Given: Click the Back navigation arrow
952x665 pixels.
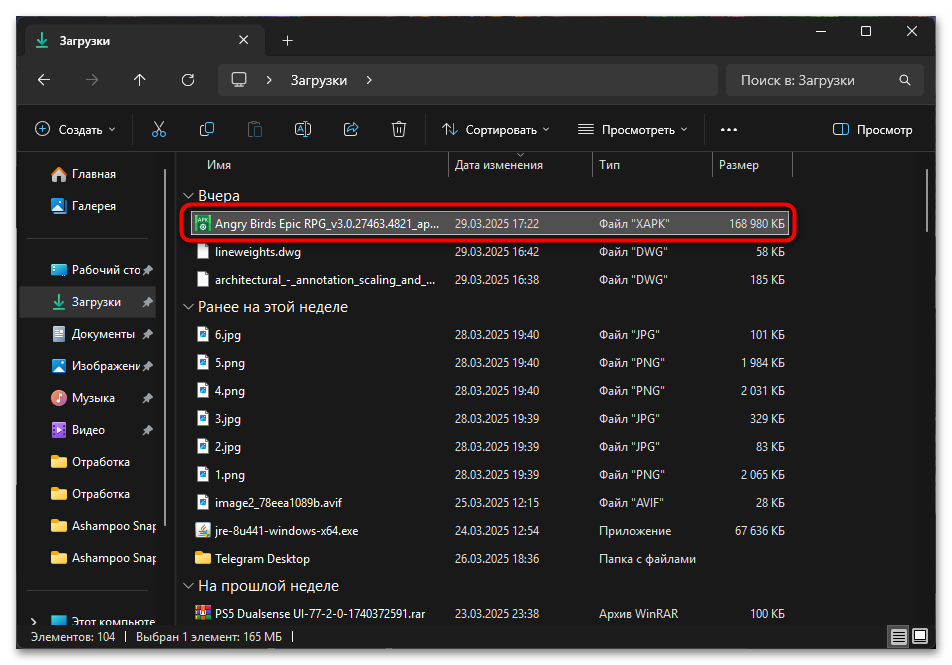Looking at the screenshot, I should tap(44, 80).
